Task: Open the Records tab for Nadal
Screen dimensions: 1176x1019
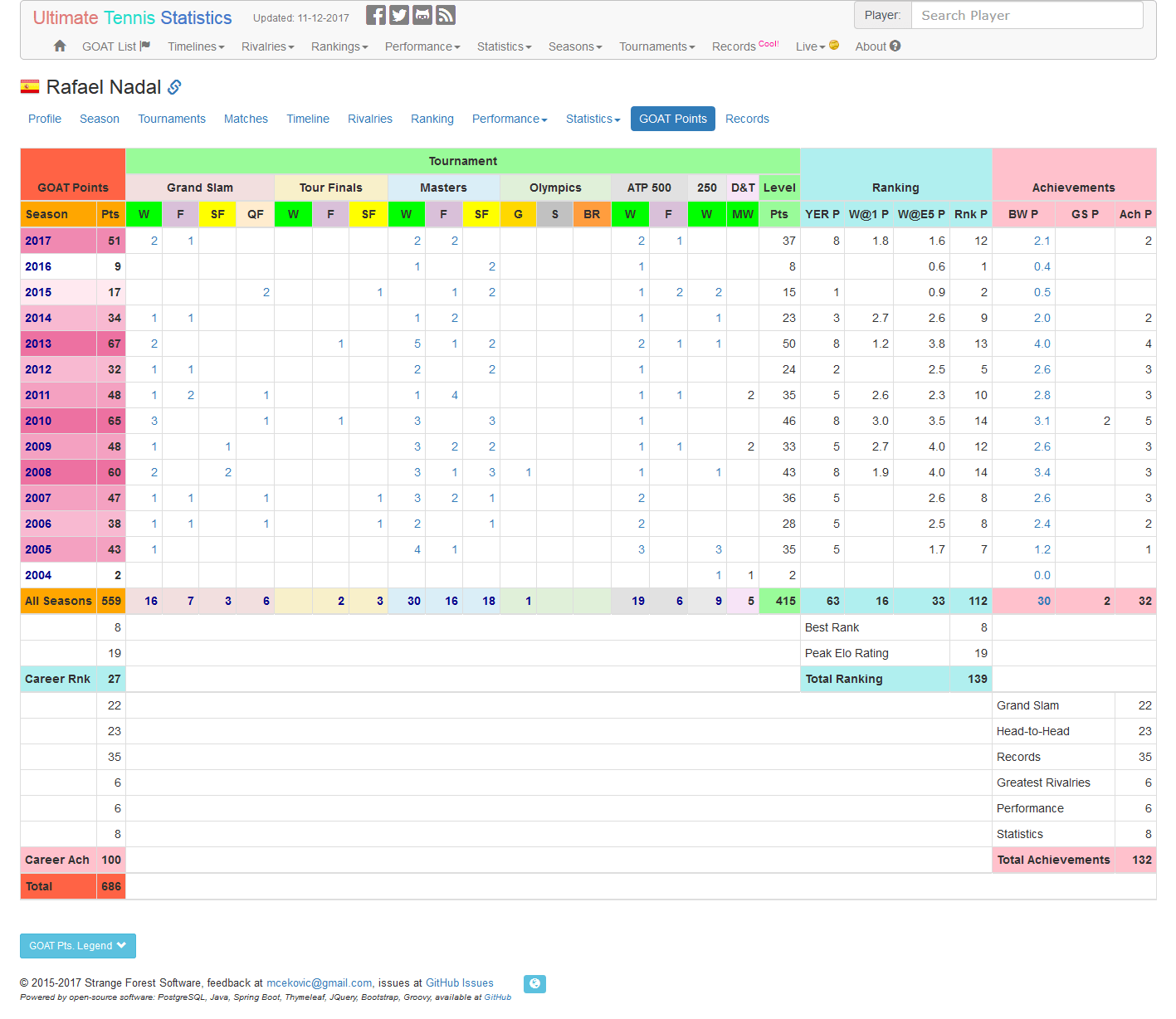Action: tap(746, 119)
